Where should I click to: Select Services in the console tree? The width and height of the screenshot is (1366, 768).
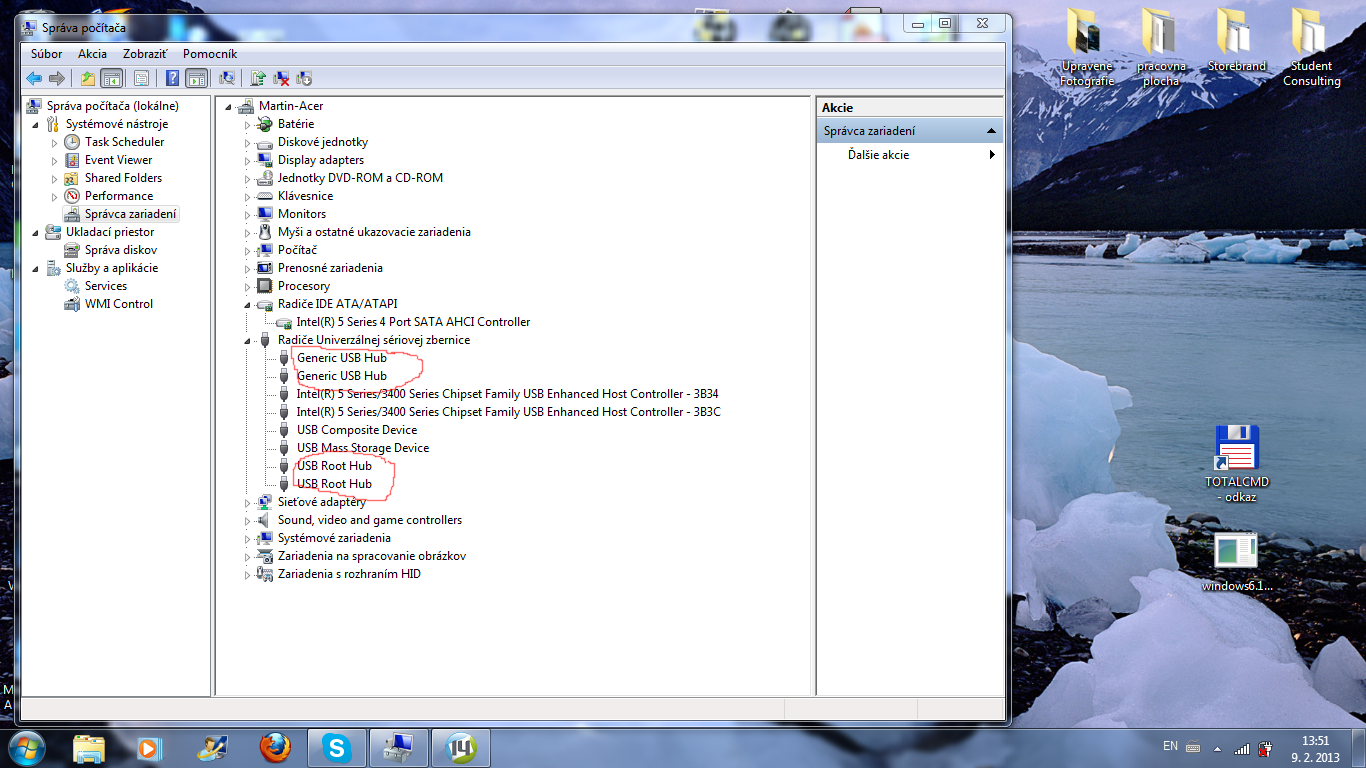tap(106, 286)
